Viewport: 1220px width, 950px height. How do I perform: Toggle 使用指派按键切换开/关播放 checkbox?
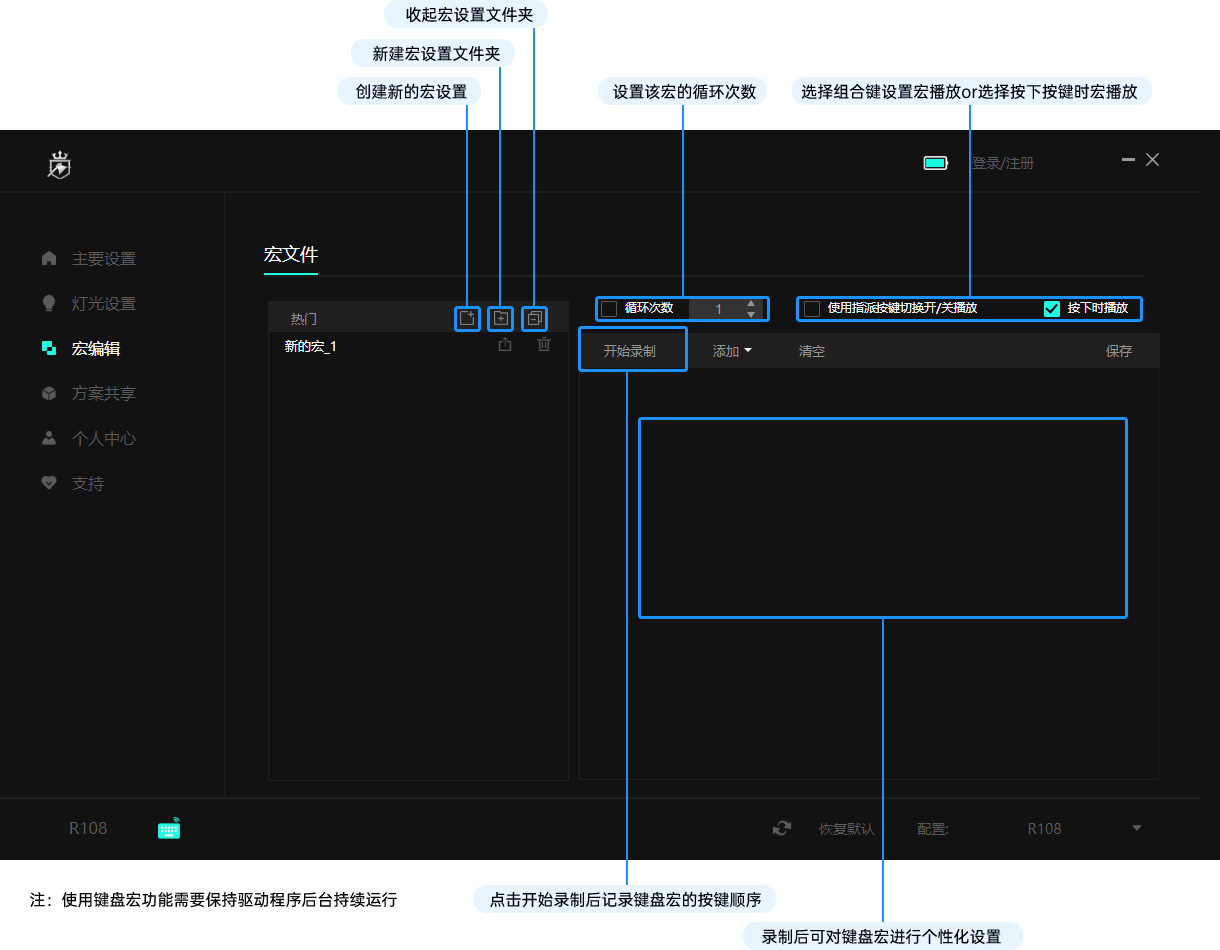tap(812, 309)
